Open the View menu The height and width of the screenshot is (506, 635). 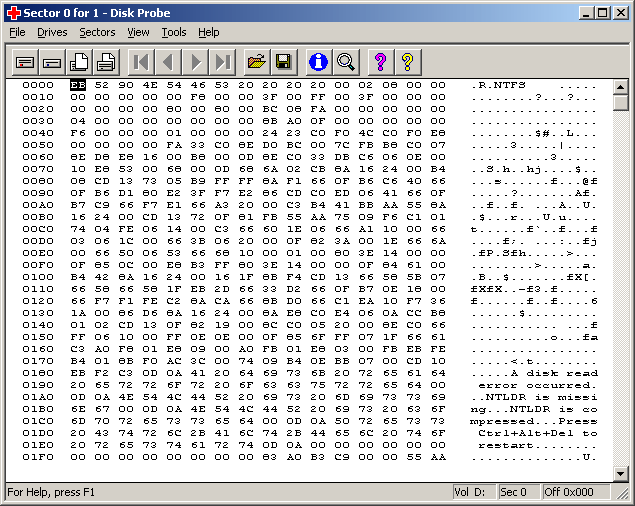(138, 32)
